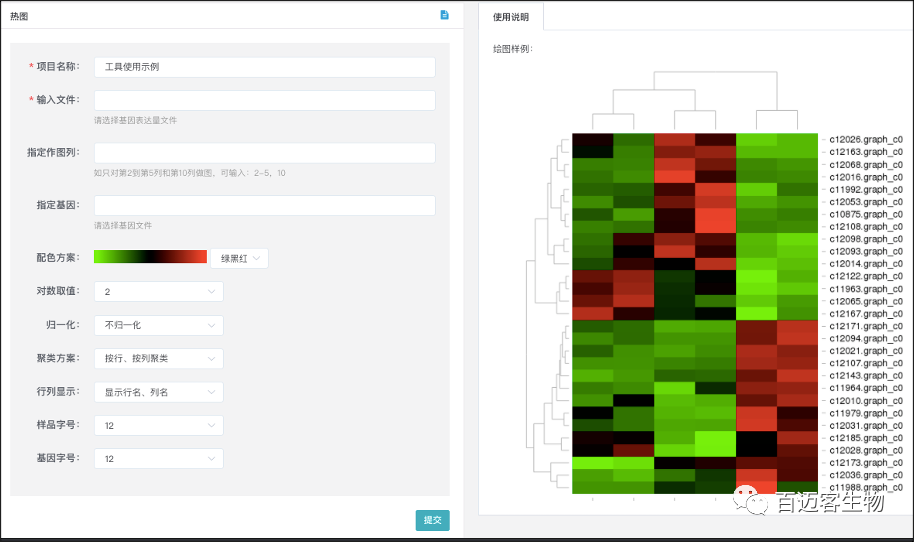Open the 绿黑红 color scheme dropdown

coord(239,258)
